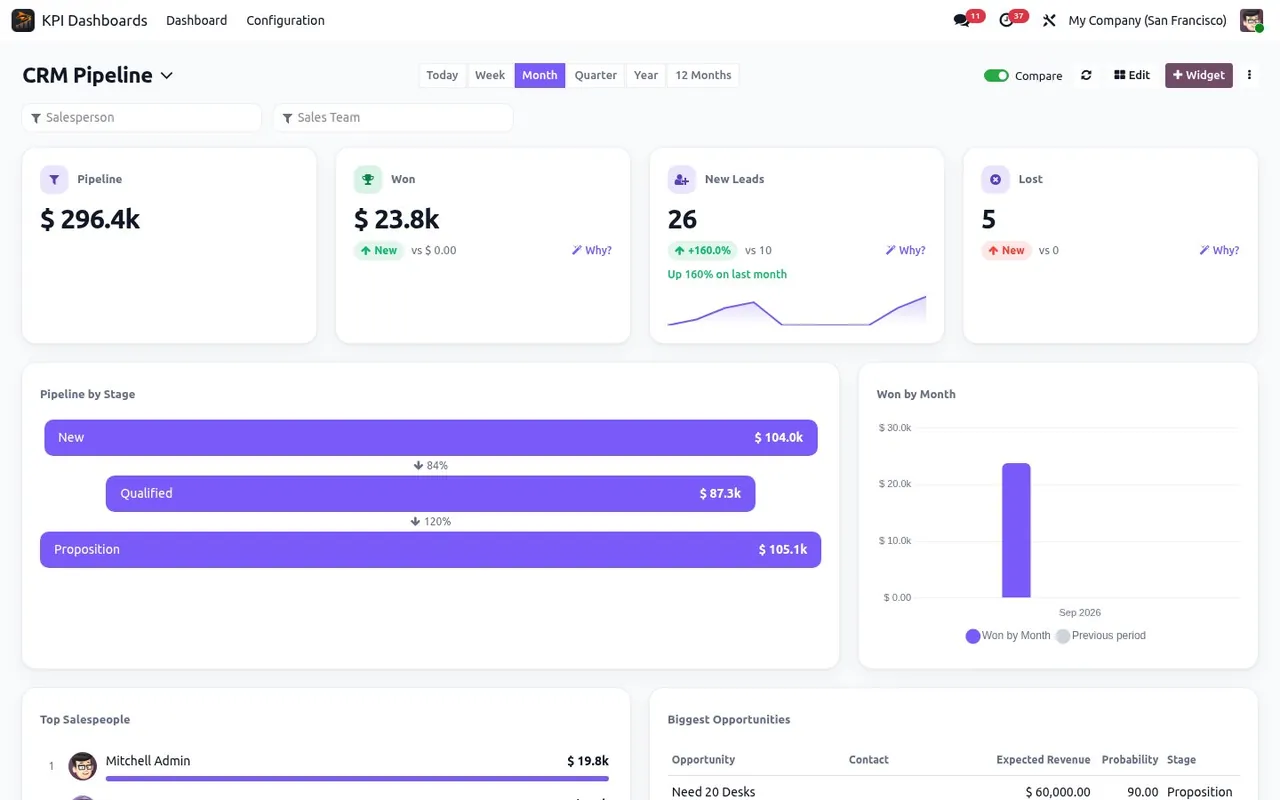The height and width of the screenshot is (800, 1280).
Task: Click the Qualified stage funnel bar
Action: pos(431,494)
